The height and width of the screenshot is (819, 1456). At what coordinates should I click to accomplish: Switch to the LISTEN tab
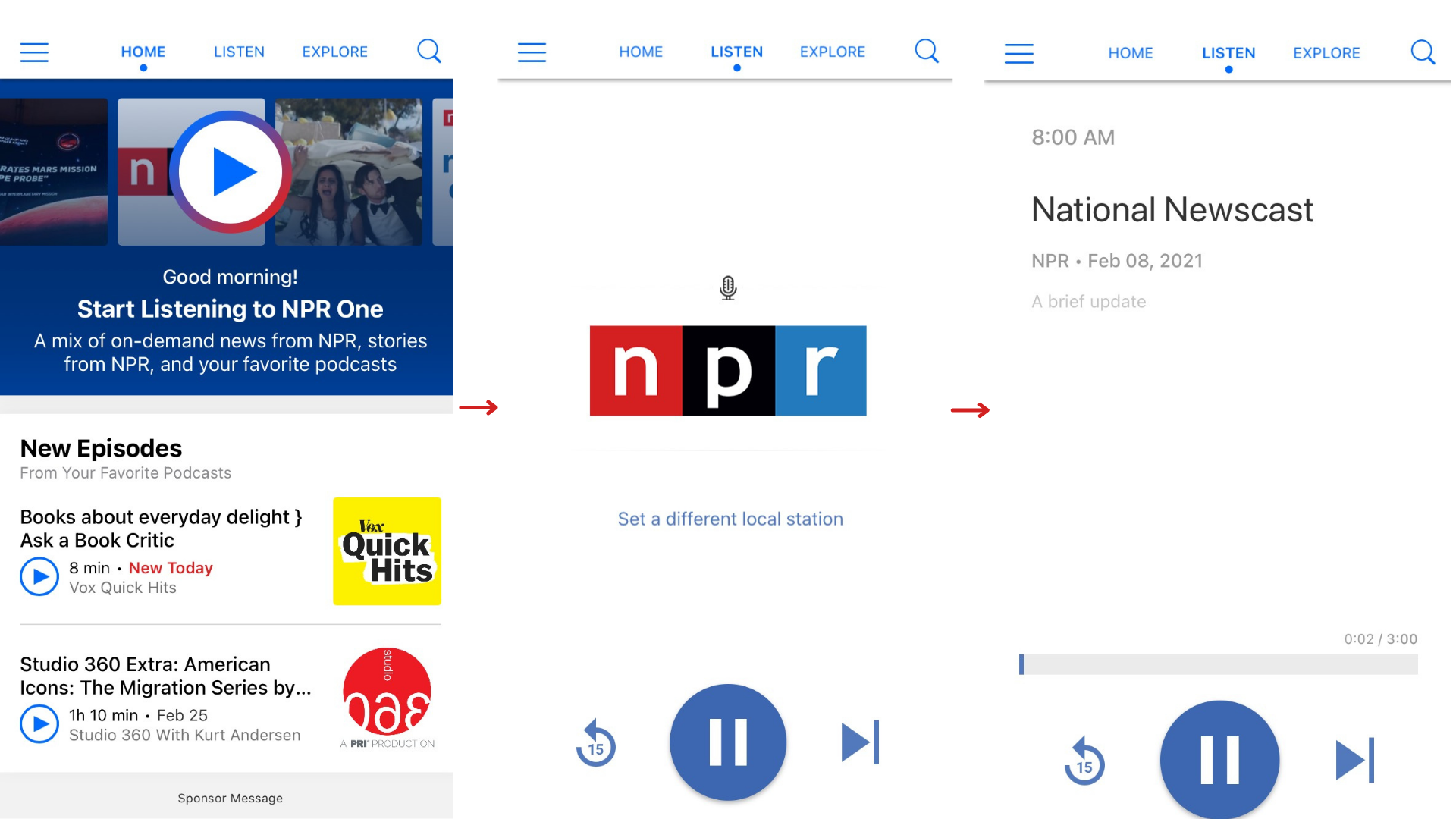coord(239,52)
